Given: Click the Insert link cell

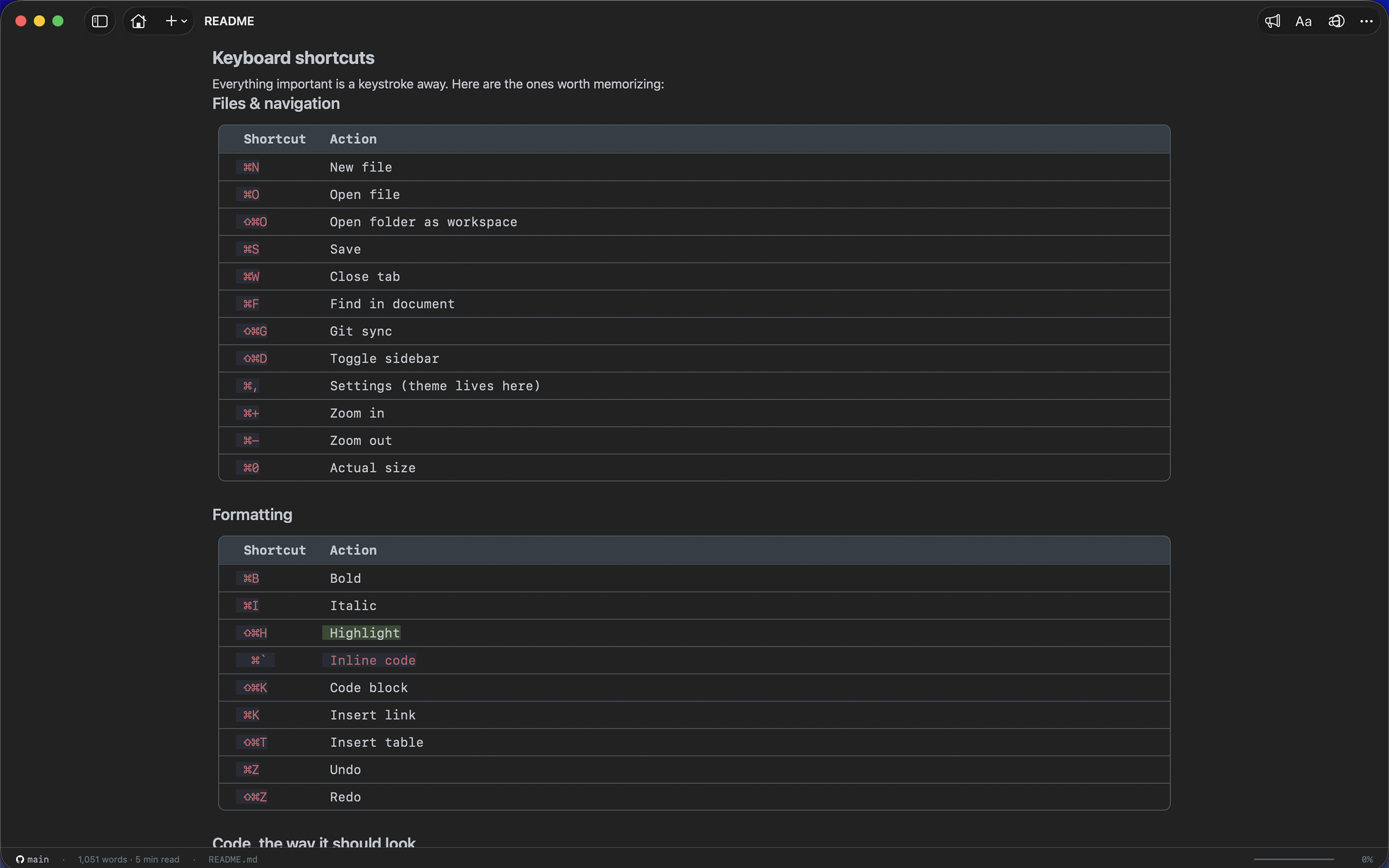Looking at the screenshot, I should click(373, 715).
